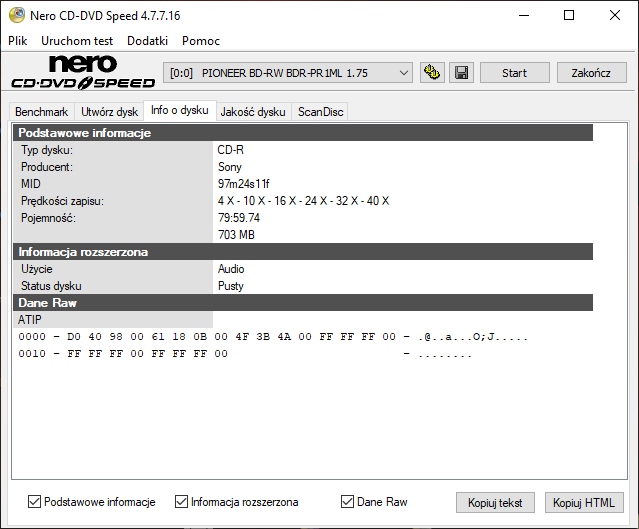The width and height of the screenshot is (639, 529).
Task: Open the Dodatki menu
Action: click(148, 41)
